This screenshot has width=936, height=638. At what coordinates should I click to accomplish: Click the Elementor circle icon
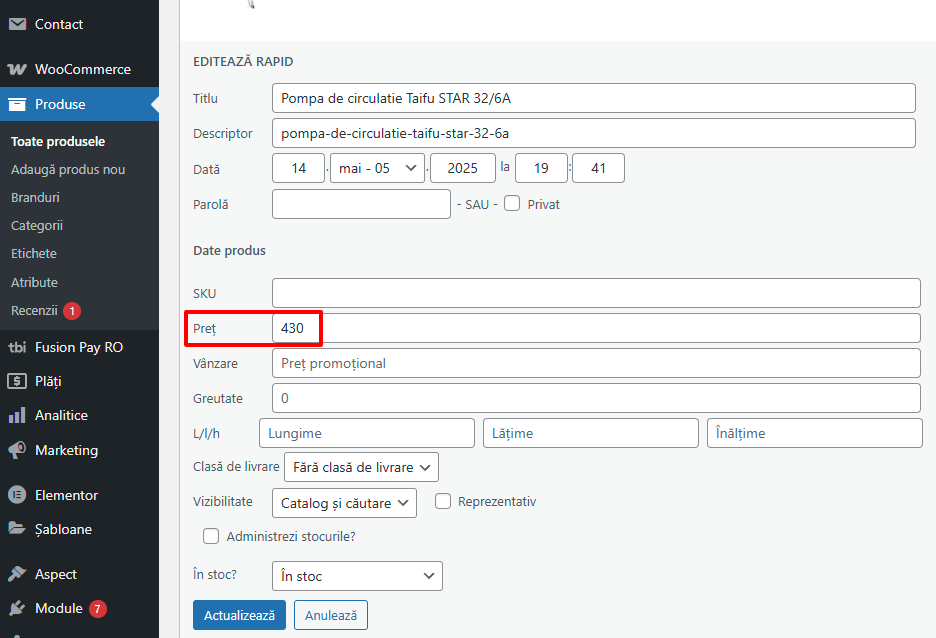[17, 495]
